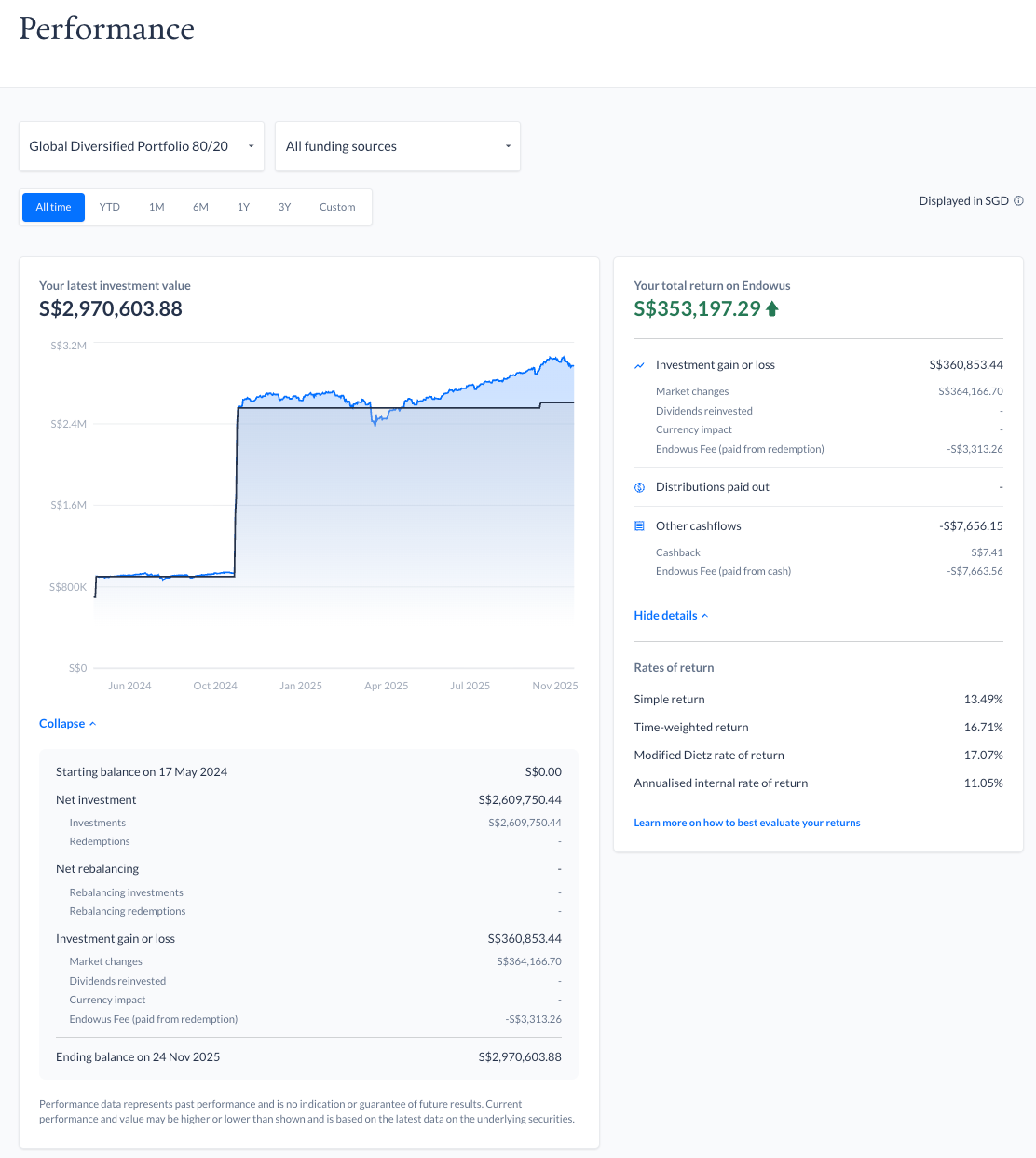Click the Other cashflows list icon

(x=639, y=526)
